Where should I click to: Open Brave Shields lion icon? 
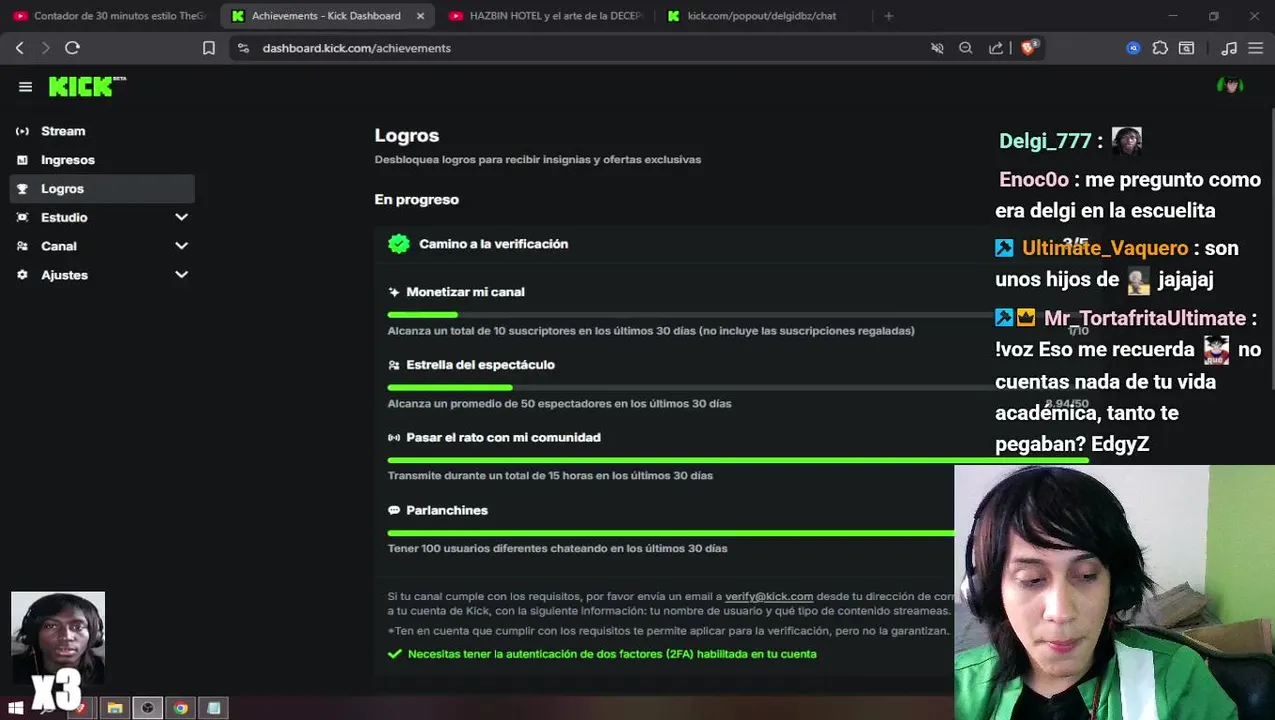pos(1029,47)
